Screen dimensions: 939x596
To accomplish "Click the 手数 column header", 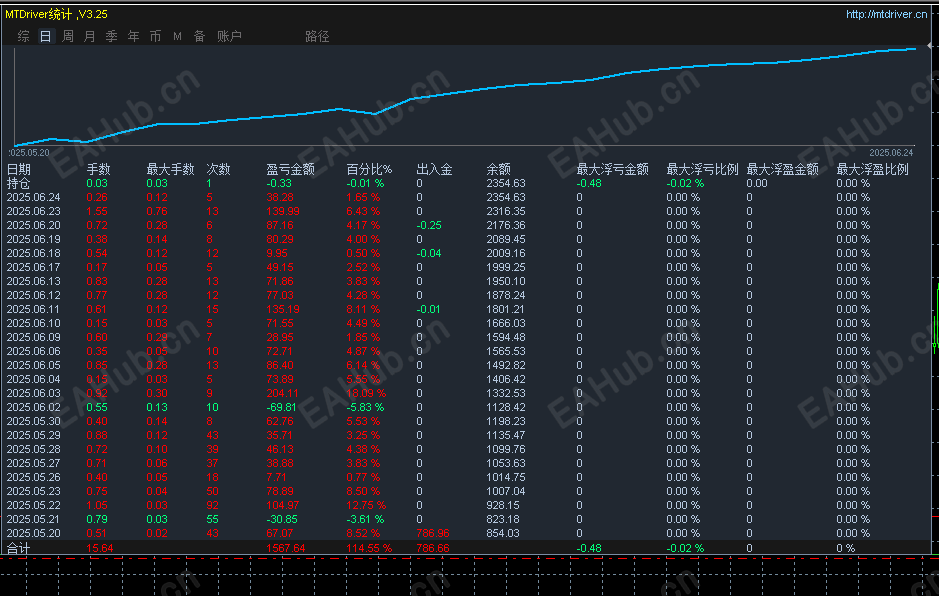I will tap(99, 170).
